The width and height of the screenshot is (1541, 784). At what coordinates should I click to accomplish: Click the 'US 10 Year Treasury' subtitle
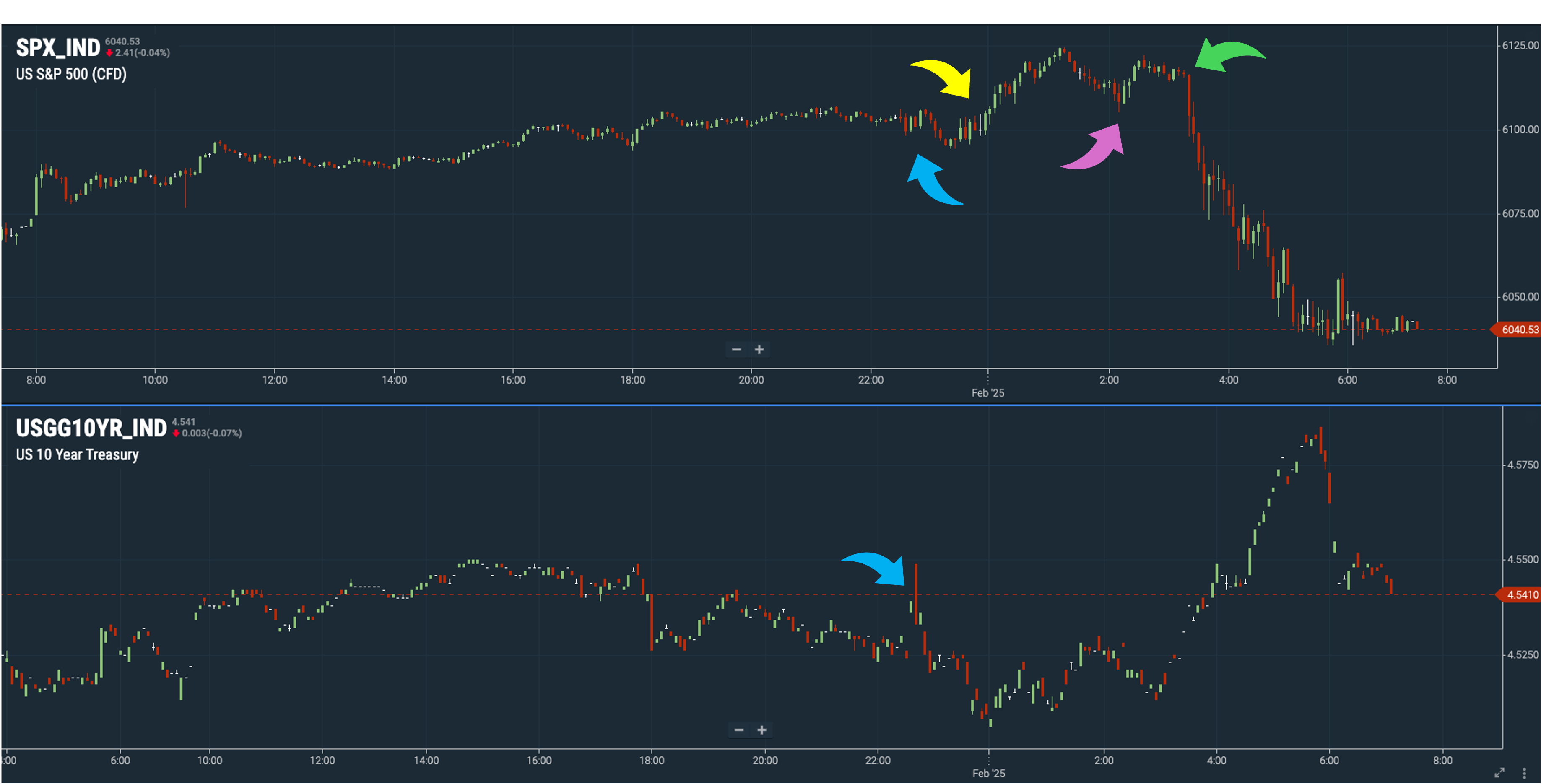coord(77,454)
